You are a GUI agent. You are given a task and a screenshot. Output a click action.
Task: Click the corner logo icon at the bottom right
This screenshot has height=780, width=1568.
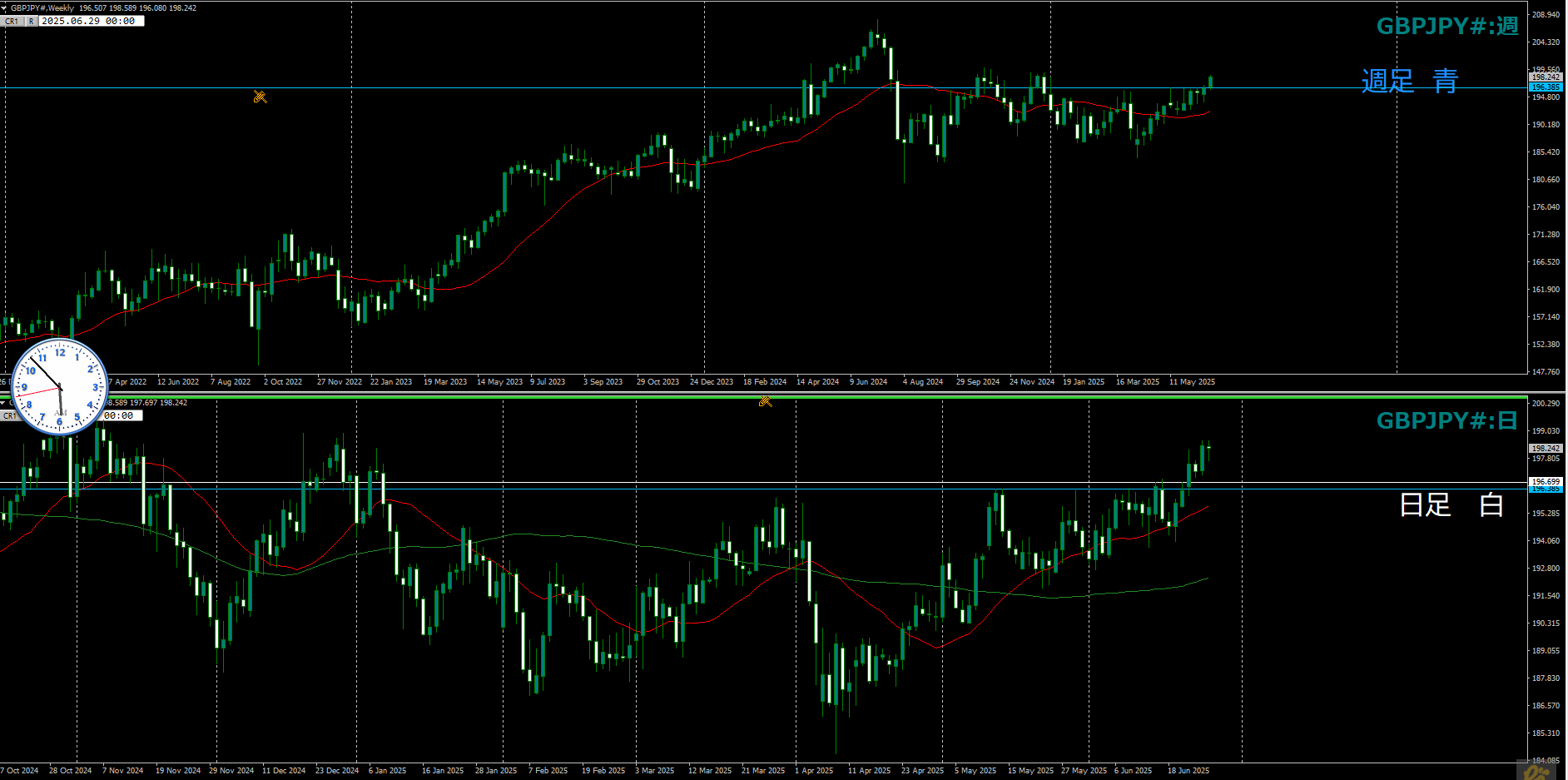[1536, 771]
